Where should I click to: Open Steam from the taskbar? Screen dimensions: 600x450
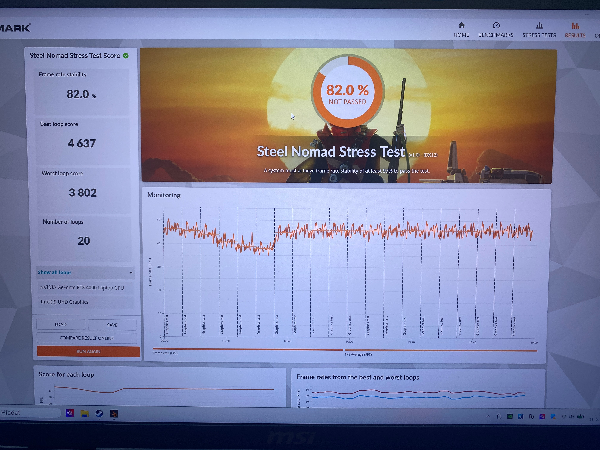(x=99, y=413)
